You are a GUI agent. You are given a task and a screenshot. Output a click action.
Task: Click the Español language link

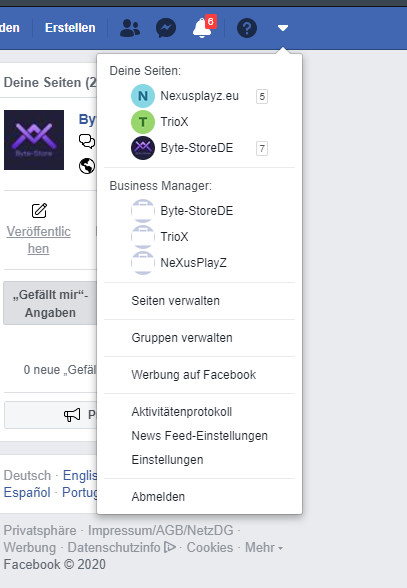(27, 492)
